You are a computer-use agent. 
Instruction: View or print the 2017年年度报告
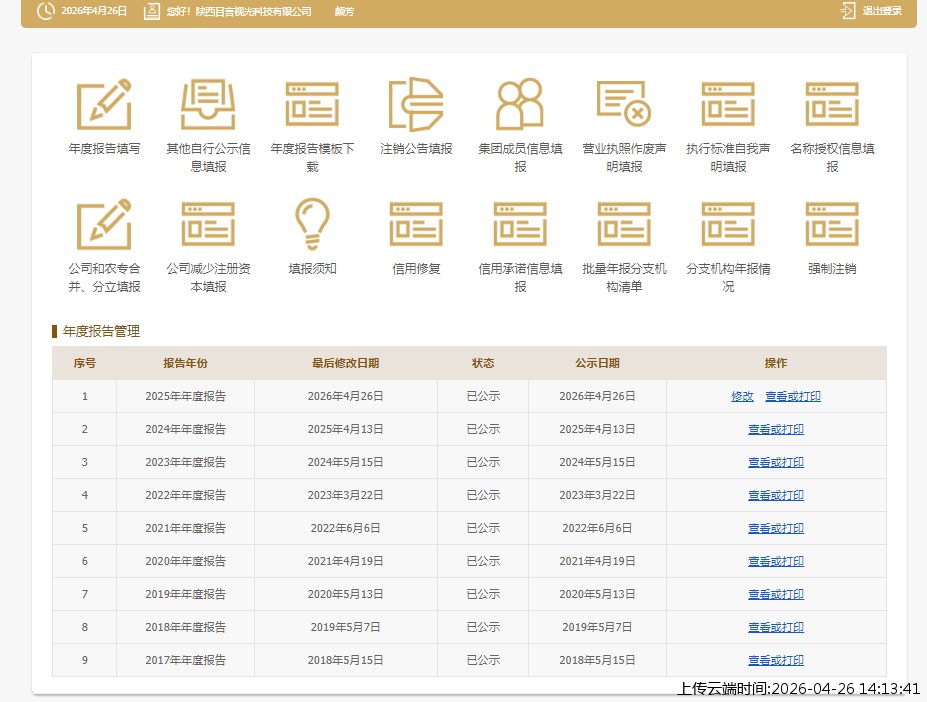pos(776,661)
